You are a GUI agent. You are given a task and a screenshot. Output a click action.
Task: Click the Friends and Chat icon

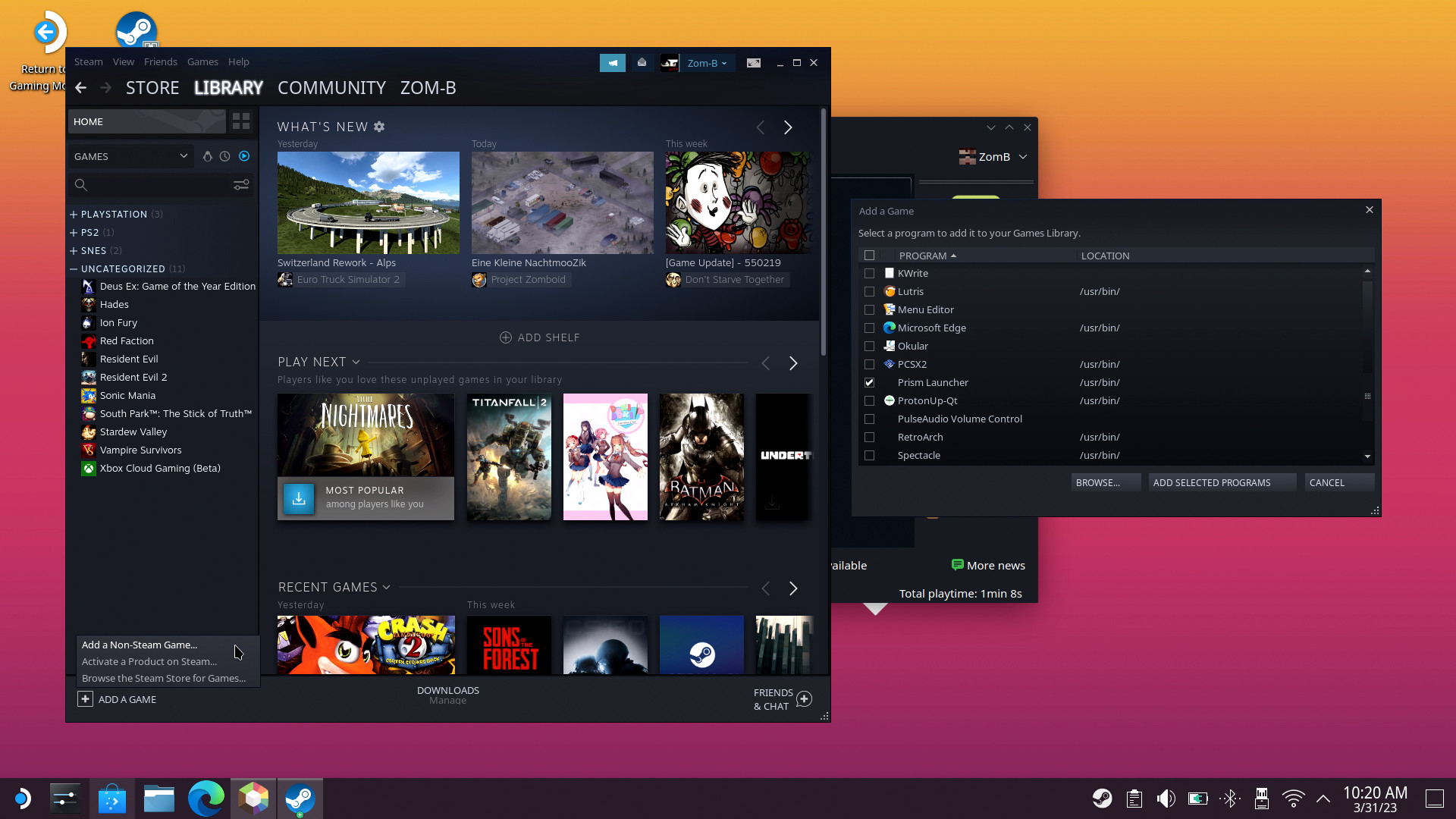click(805, 698)
